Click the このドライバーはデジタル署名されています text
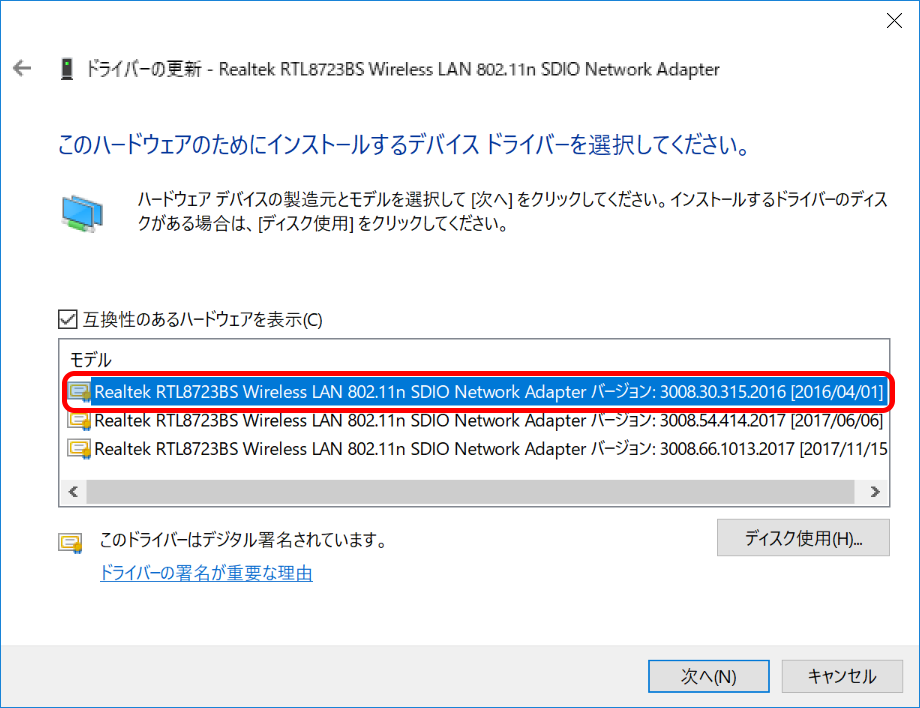The image size is (920, 708). 243,540
